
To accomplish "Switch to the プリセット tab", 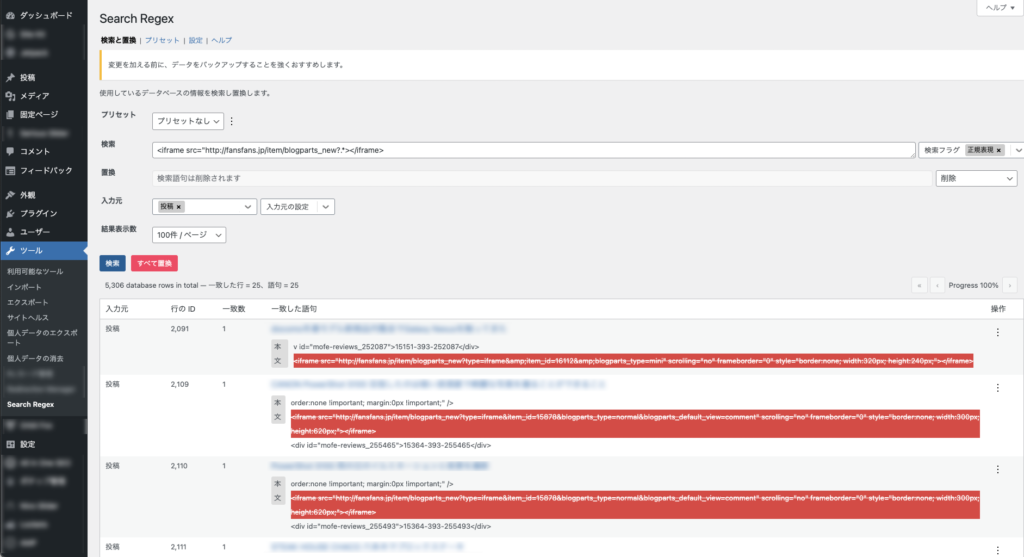I will click(162, 40).
